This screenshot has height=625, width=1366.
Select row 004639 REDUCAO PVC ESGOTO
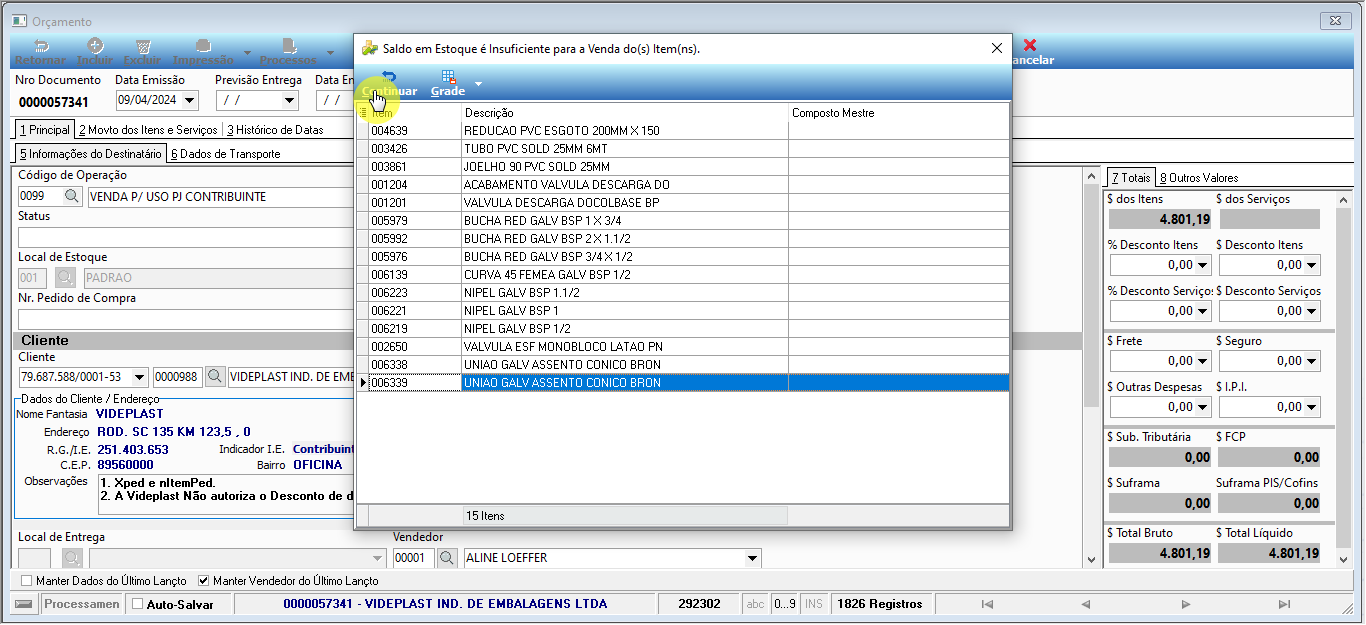coord(684,131)
